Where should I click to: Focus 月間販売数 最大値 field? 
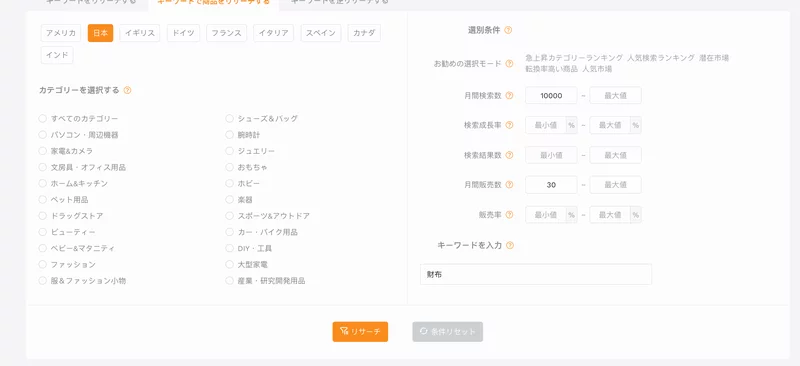[x=615, y=185]
